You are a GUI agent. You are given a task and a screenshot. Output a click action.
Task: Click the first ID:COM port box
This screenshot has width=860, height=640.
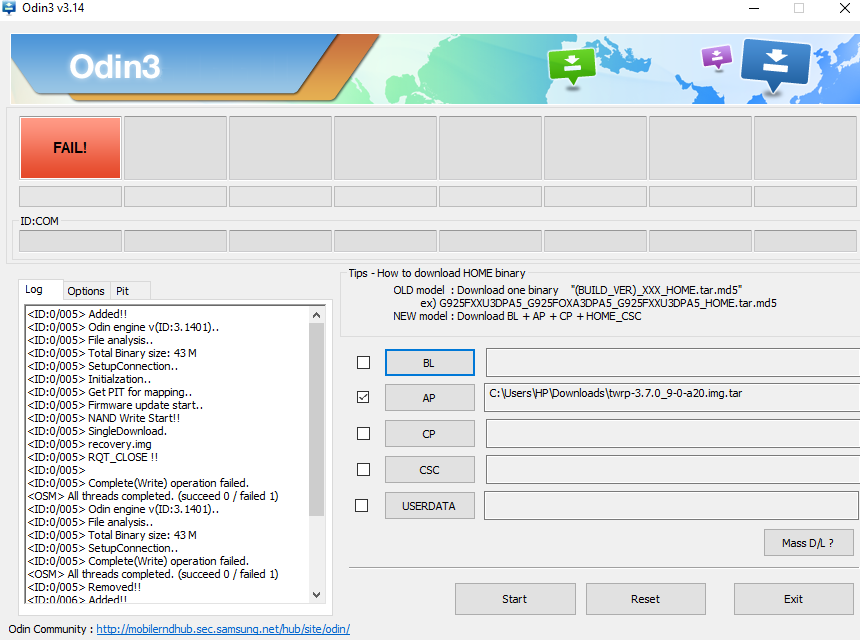tap(70, 241)
